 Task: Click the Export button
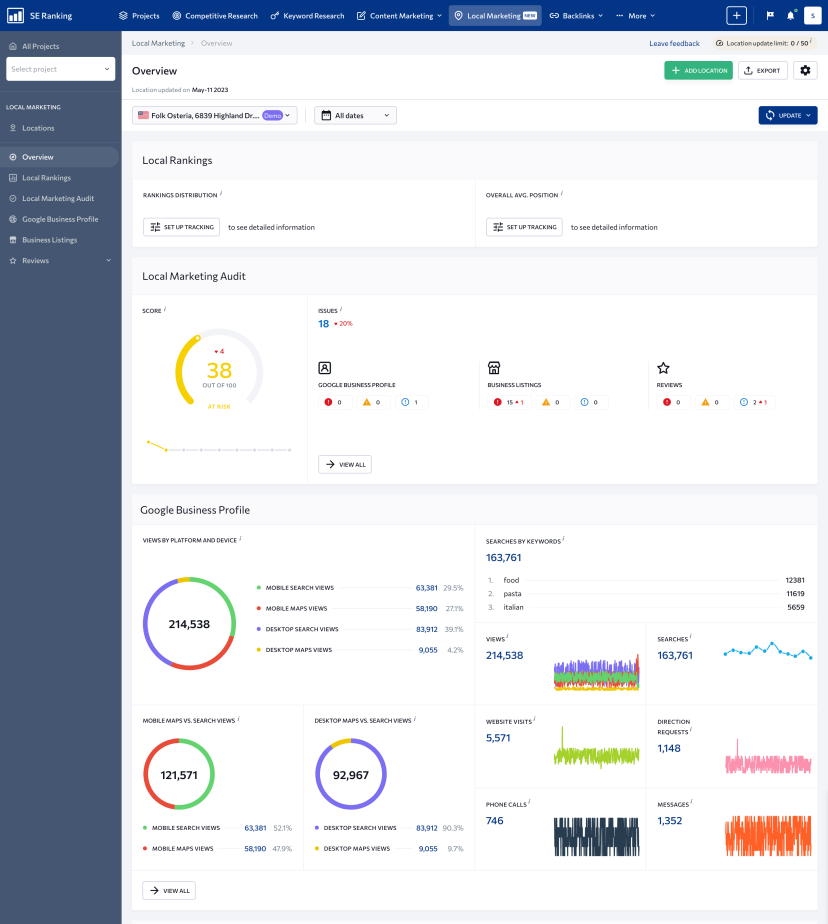click(x=762, y=71)
